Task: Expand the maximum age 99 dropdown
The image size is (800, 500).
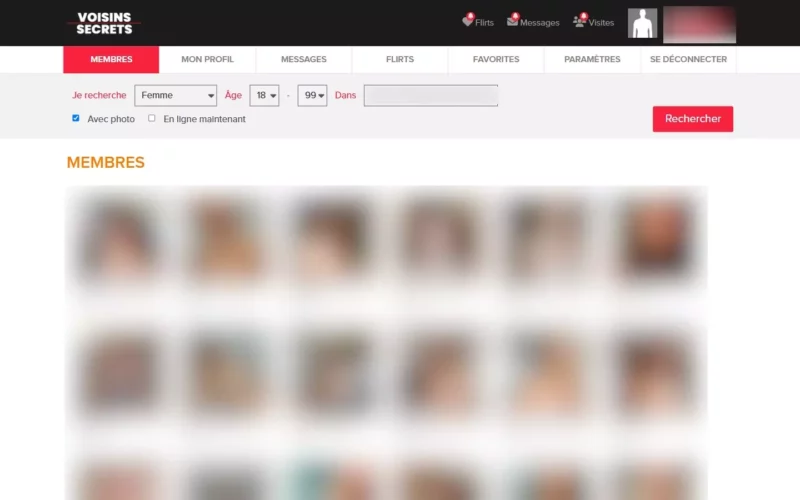Action: pos(312,95)
